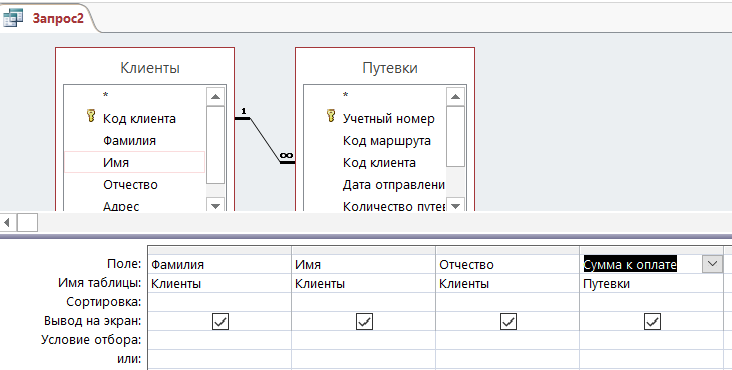
Task: Untick the show checkbox for Сумма к оплате
Action: (x=652, y=321)
